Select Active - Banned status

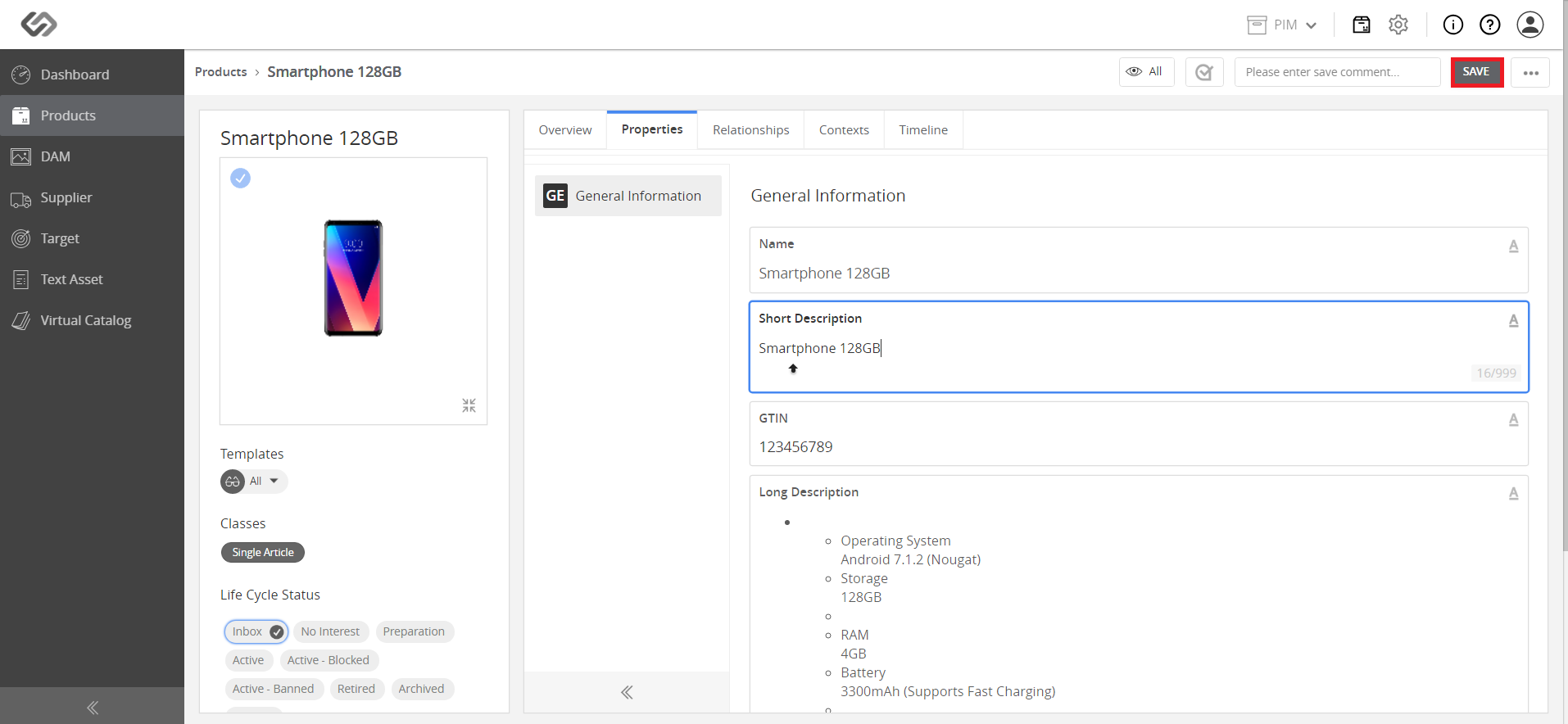point(273,689)
